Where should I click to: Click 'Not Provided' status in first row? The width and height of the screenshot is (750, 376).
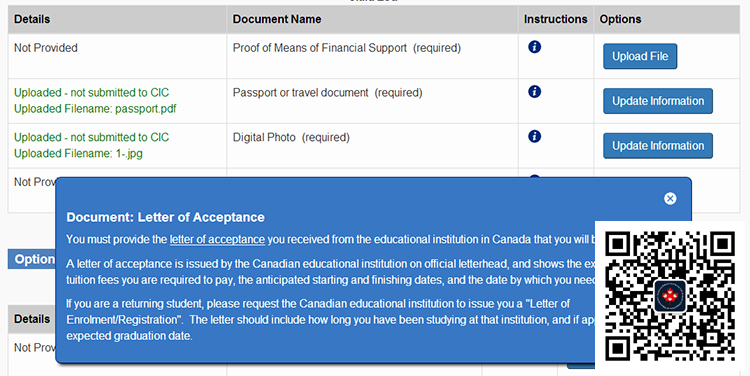(x=45, y=48)
